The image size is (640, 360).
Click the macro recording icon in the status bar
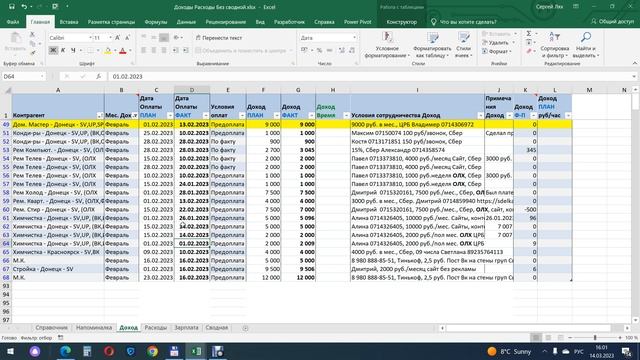pos(60,338)
